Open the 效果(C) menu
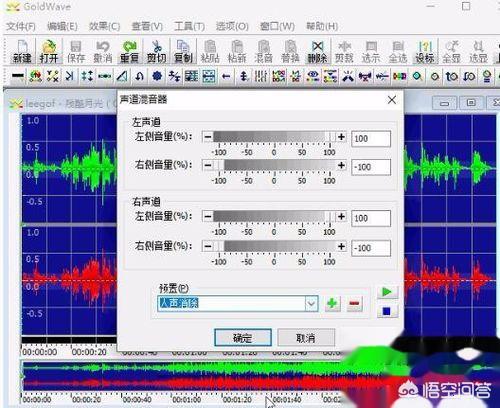This screenshot has width=500, height=408. [x=104, y=26]
